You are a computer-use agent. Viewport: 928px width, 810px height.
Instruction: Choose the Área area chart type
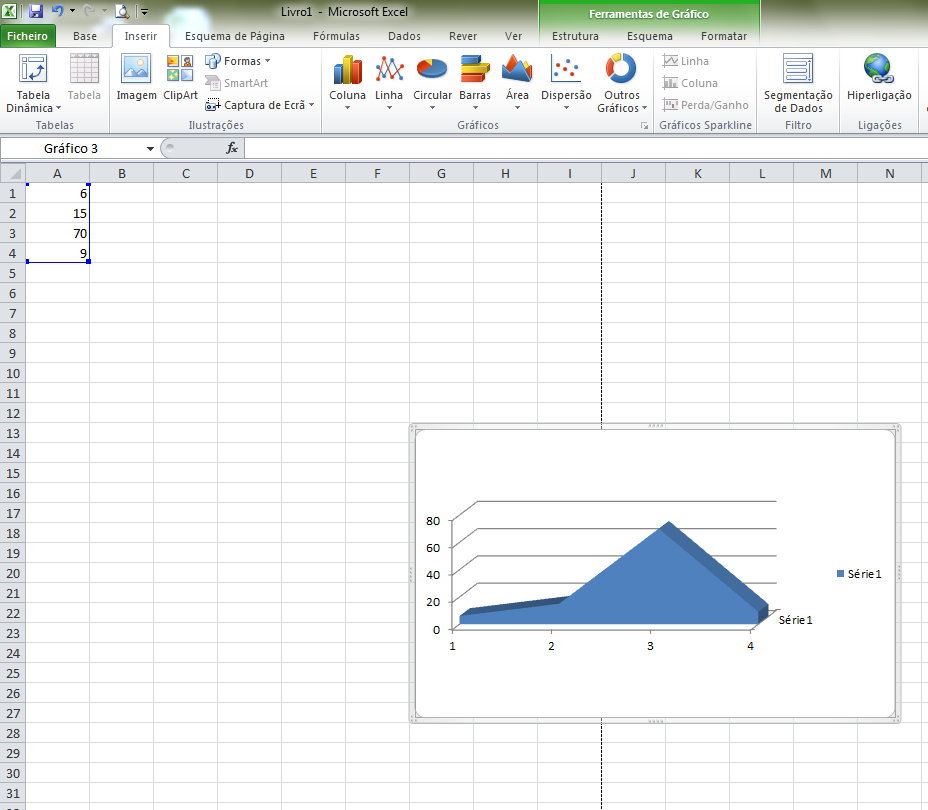point(517,83)
